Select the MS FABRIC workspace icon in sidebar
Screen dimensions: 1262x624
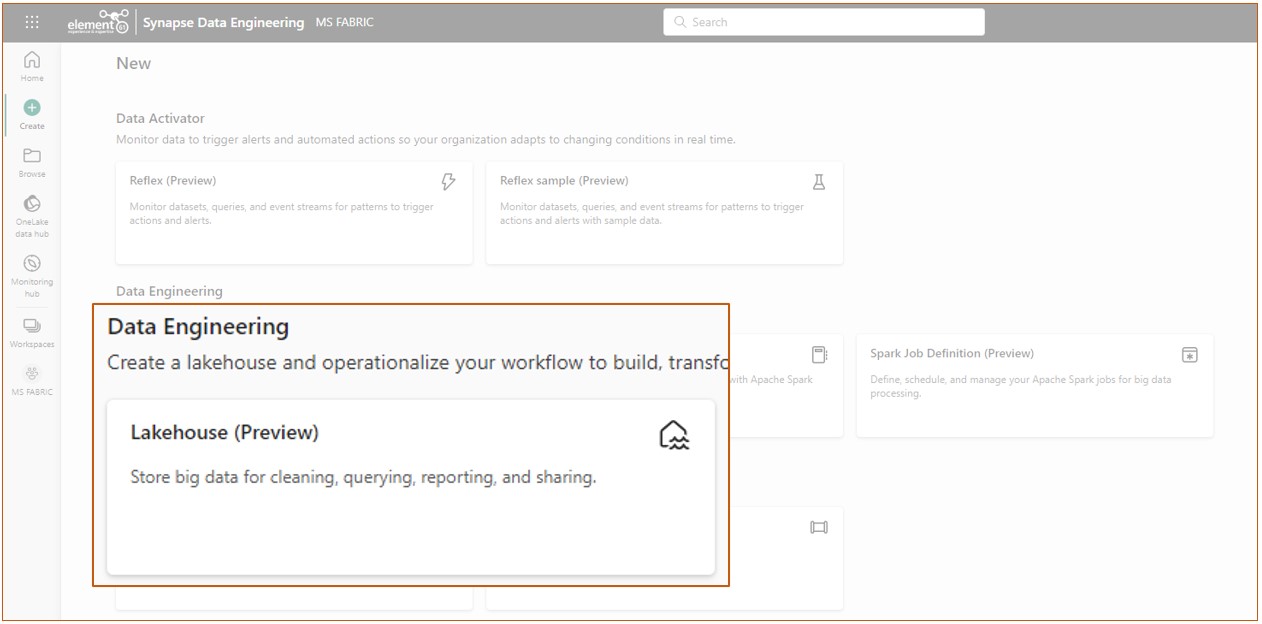(31, 373)
